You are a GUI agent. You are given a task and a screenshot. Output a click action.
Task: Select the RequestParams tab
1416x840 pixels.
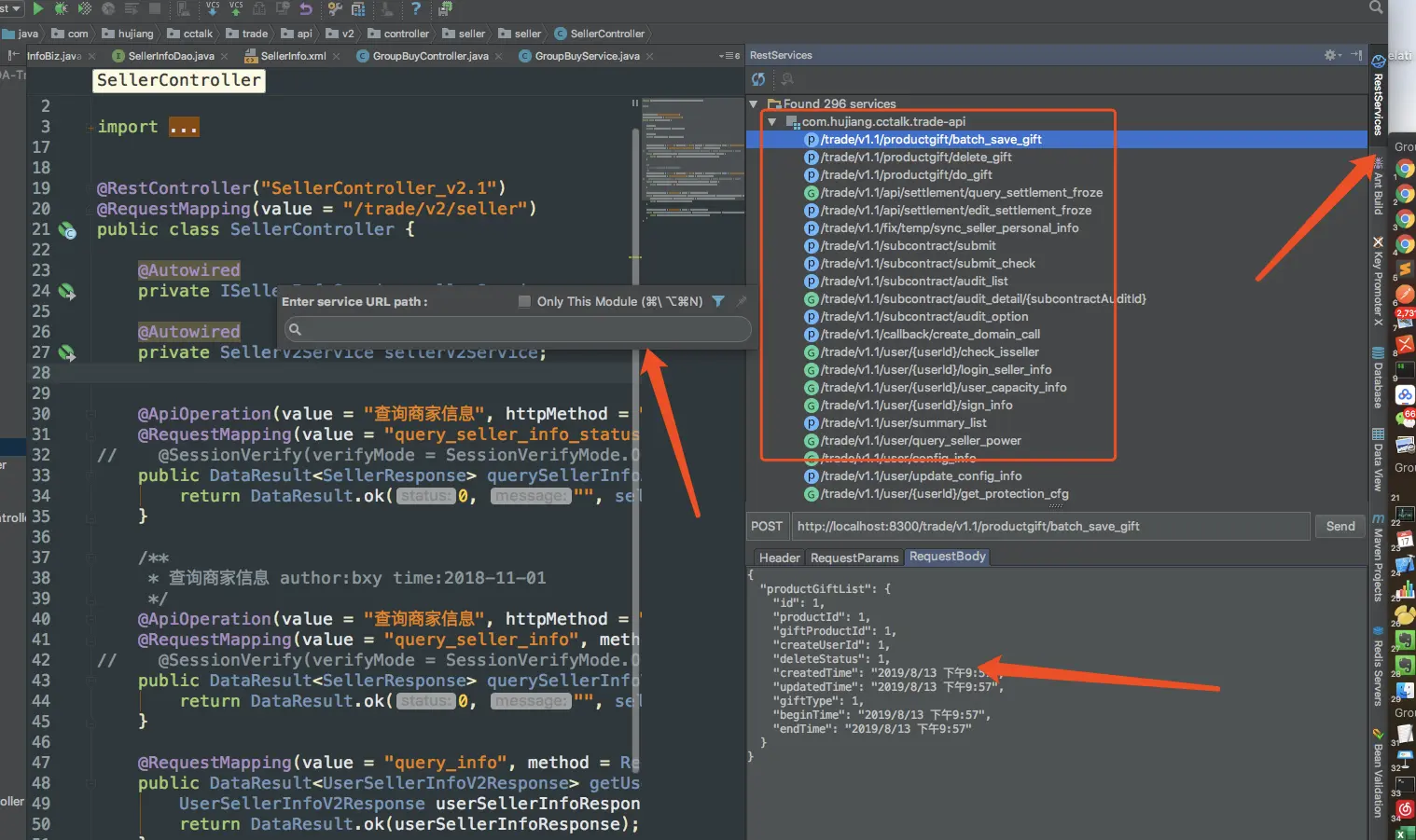854,558
